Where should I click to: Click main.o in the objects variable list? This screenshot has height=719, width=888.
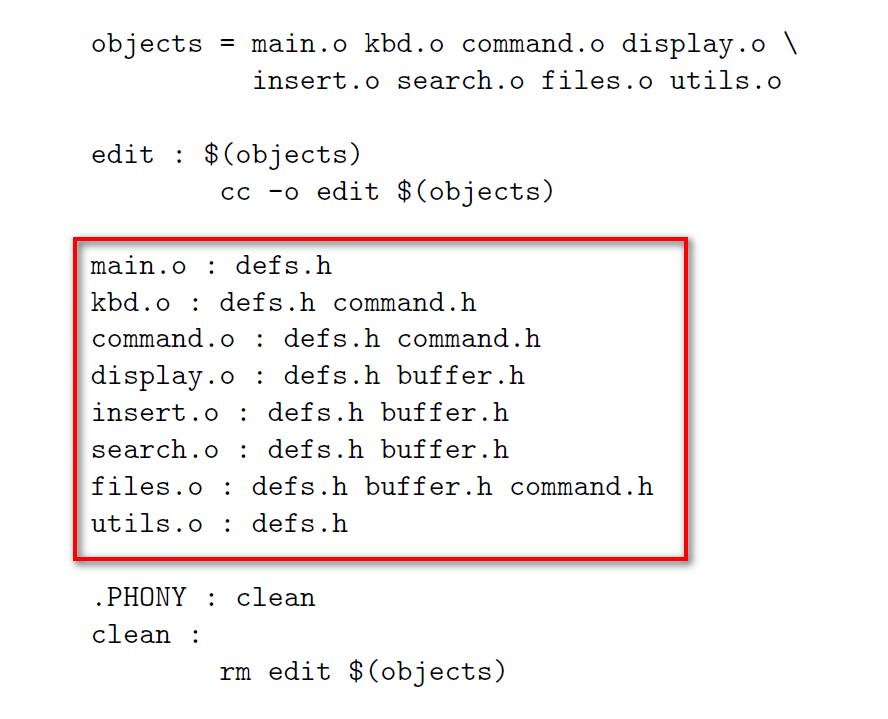(x=299, y=44)
